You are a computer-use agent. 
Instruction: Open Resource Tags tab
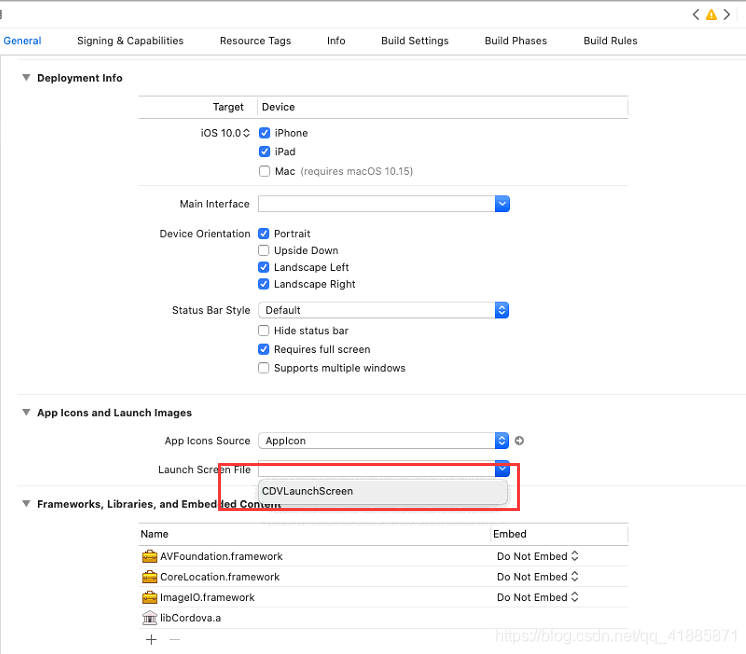click(255, 41)
